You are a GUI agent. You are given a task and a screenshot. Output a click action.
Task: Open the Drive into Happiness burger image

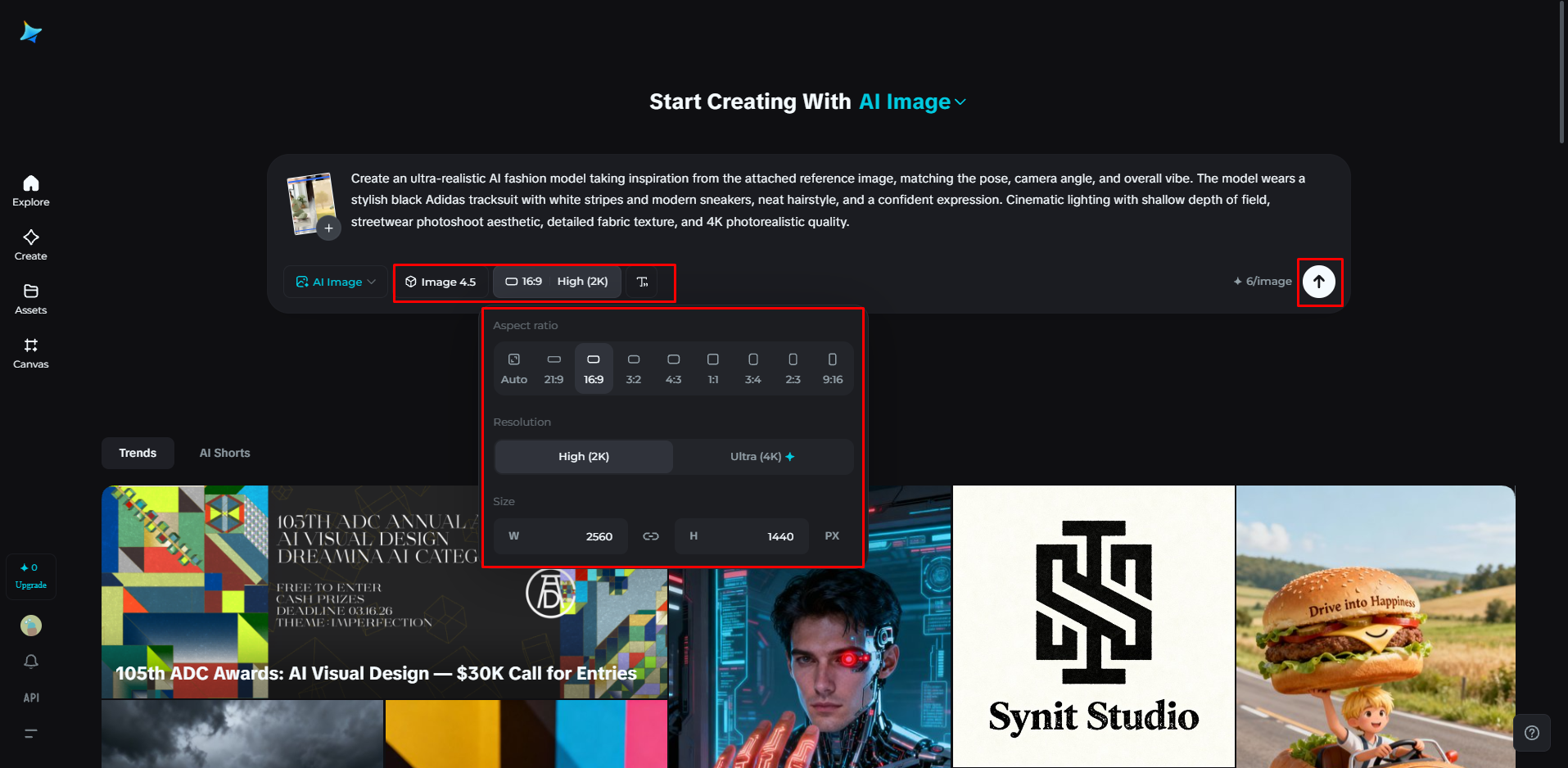coord(1376,626)
